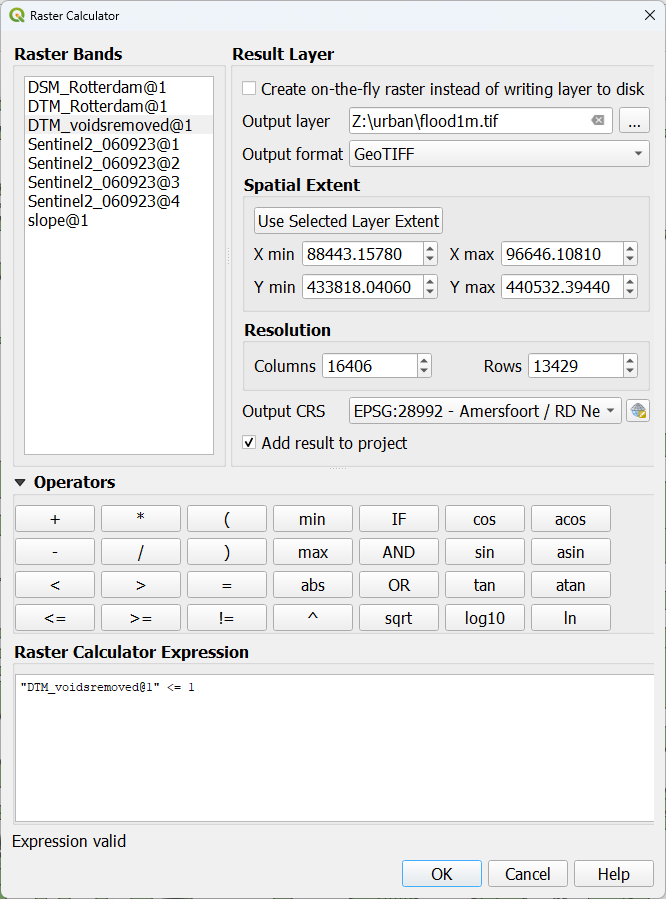Insert the multiplication operator
The height and width of the screenshot is (899, 666).
pos(140,519)
